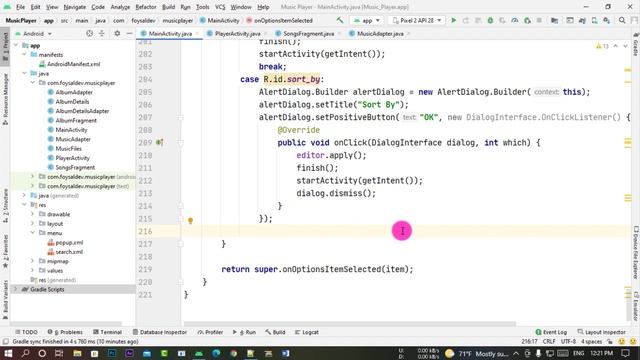This screenshot has width=640, height=360.
Task: Collapse the com.foysaldev.musicplayer package
Action: point(33,83)
